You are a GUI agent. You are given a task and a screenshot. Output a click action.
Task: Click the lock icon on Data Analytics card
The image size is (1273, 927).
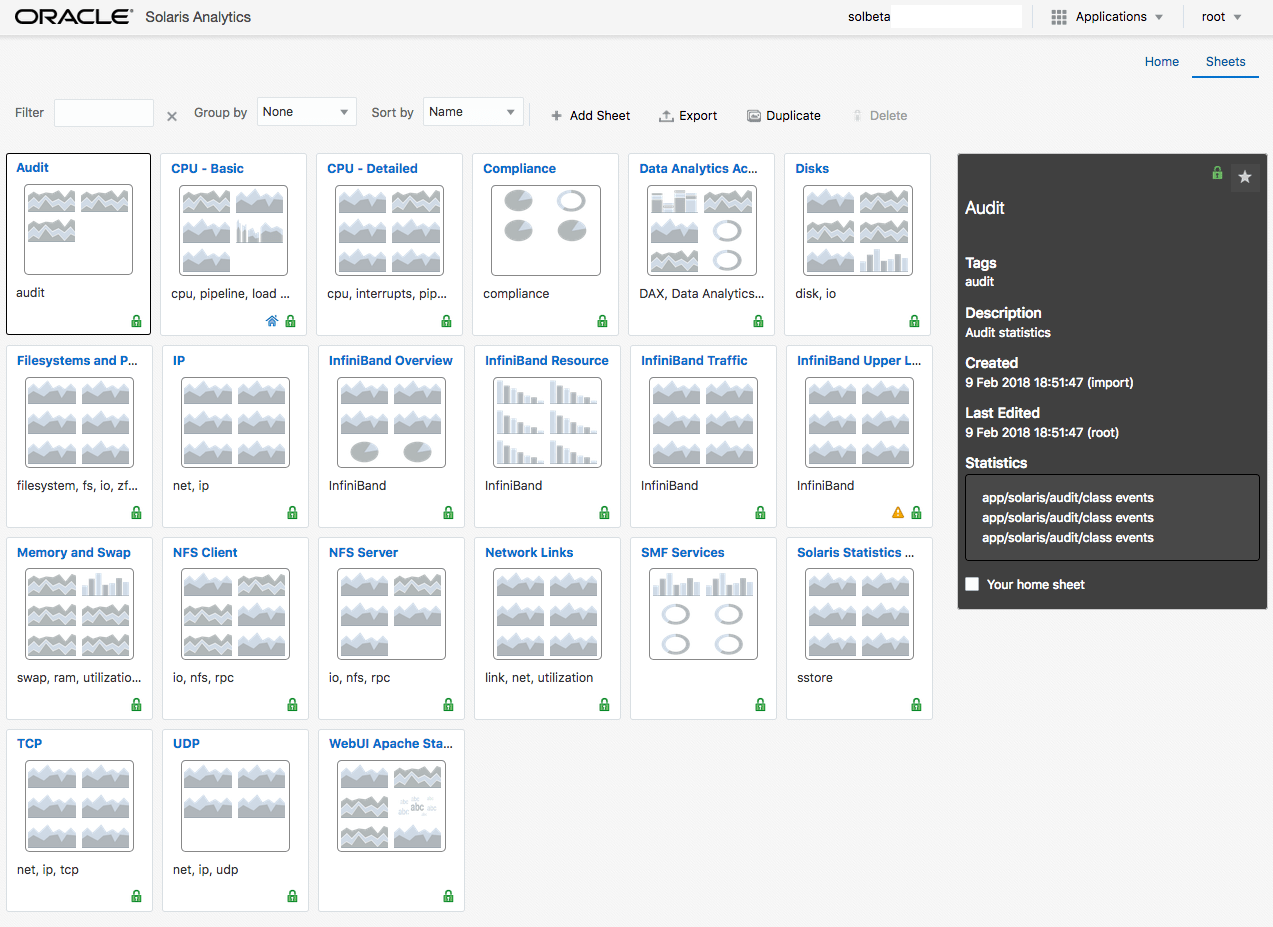click(758, 321)
